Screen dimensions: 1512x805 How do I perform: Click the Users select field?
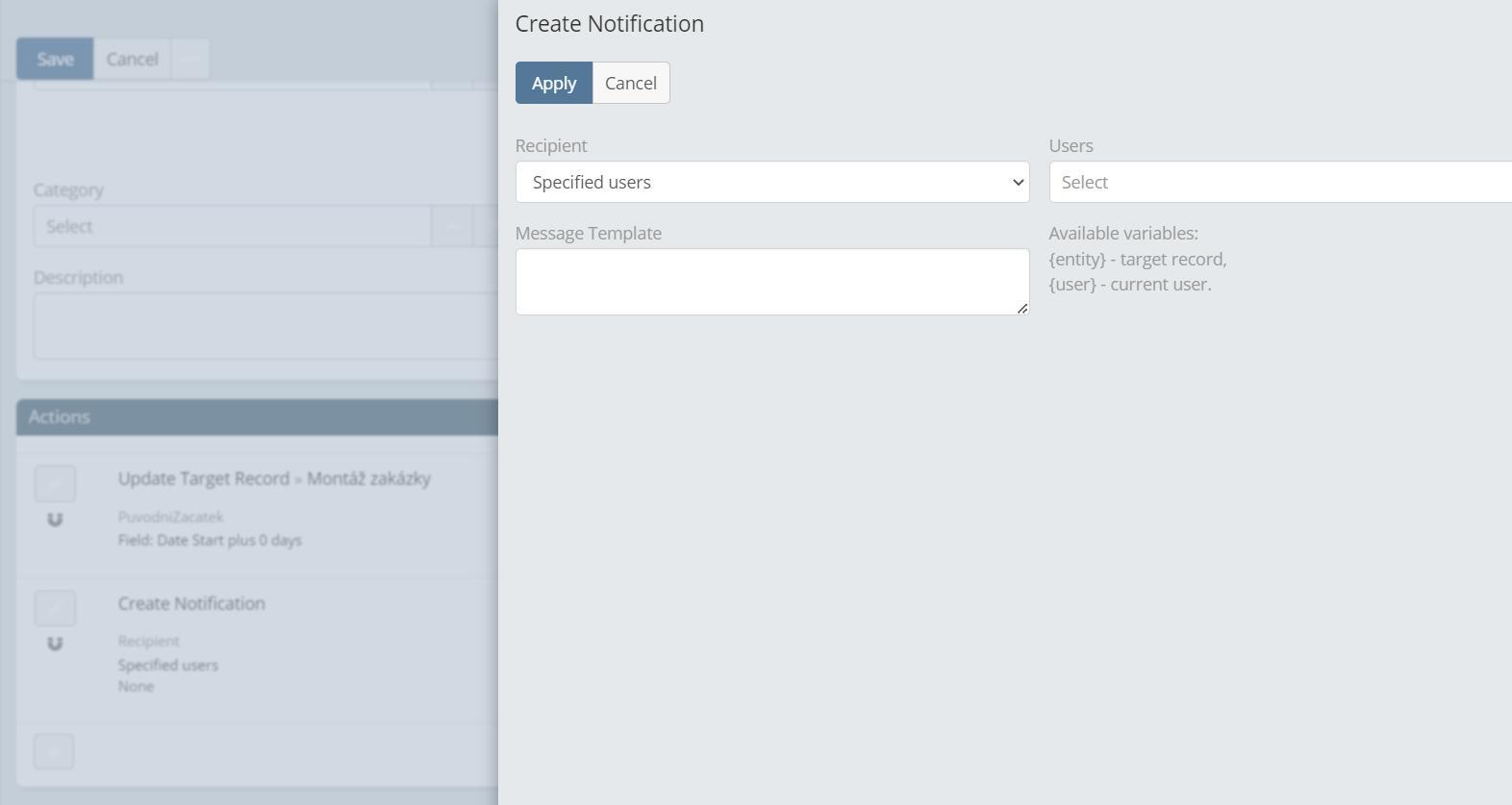(x=1279, y=183)
